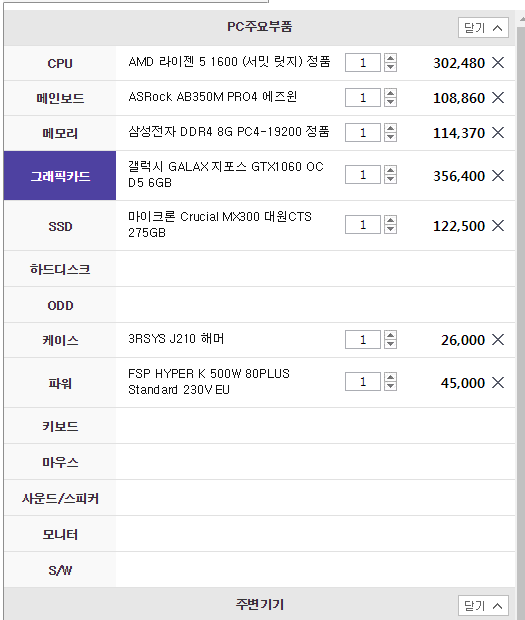
Task: Collapse the PC주요부품 section with 닫기
Action: pos(483,28)
